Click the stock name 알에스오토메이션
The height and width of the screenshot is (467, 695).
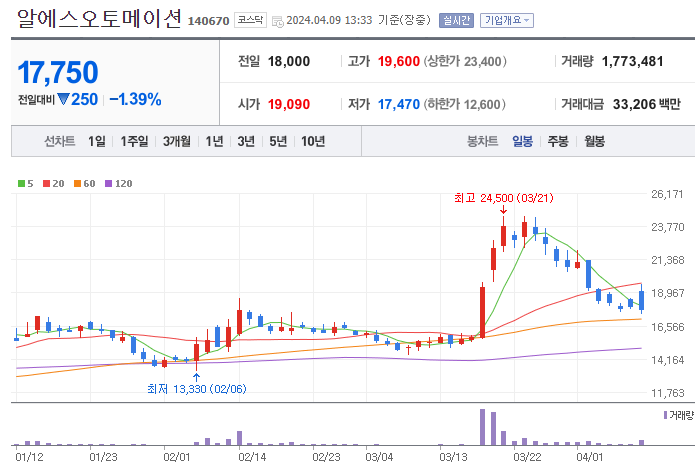(x=99, y=19)
